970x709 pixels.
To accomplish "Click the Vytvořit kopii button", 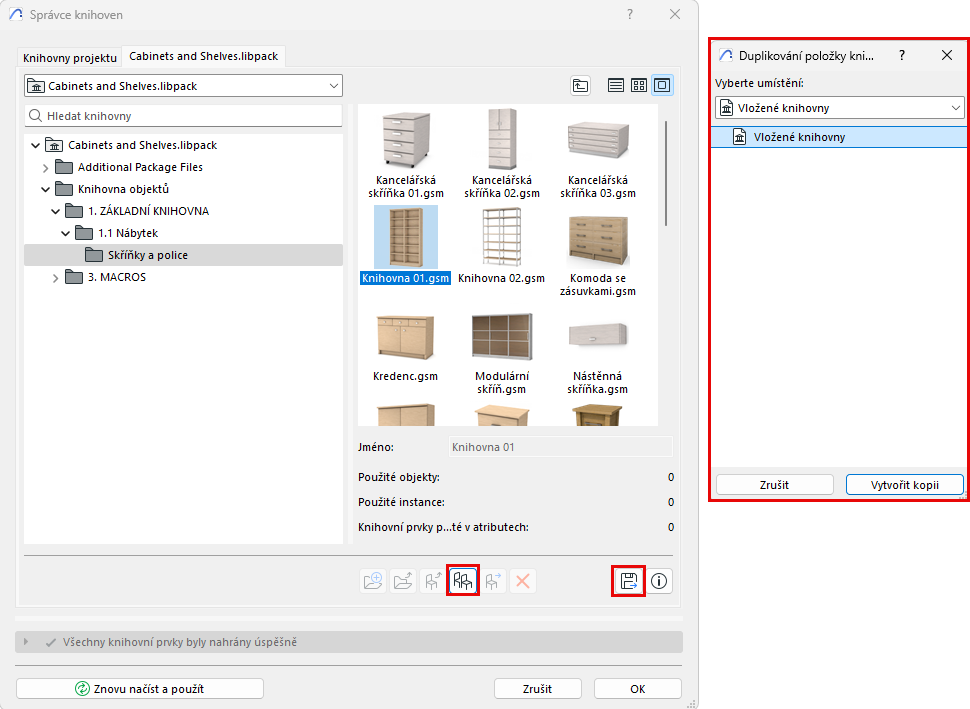I will [x=904, y=485].
